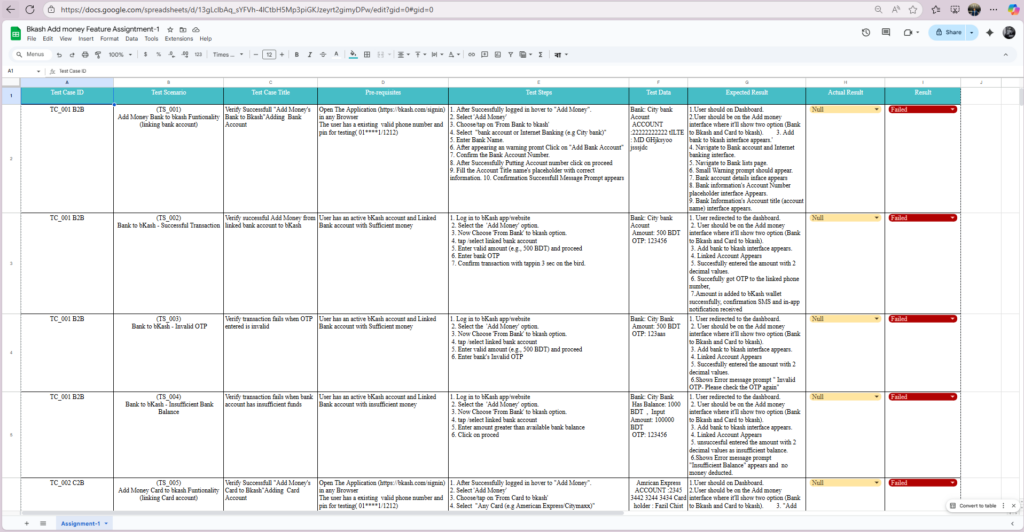Click the Undo icon in the toolbar
The width and height of the screenshot is (1024, 532).
pos(59,55)
